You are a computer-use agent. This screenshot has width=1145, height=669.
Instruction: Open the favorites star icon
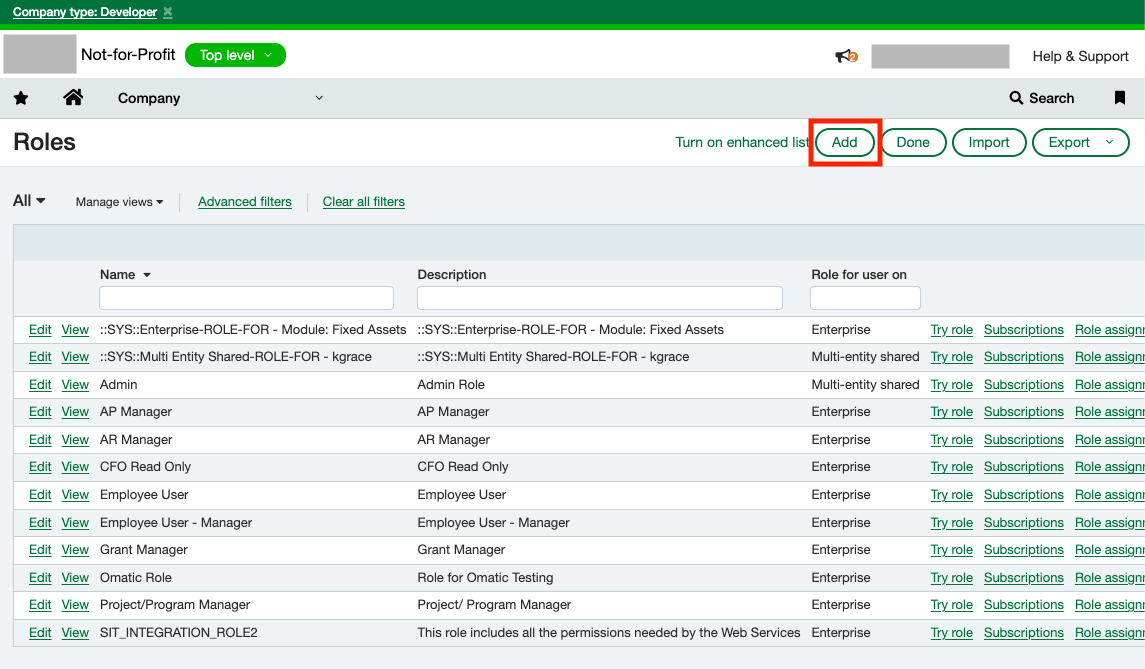(21, 98)
